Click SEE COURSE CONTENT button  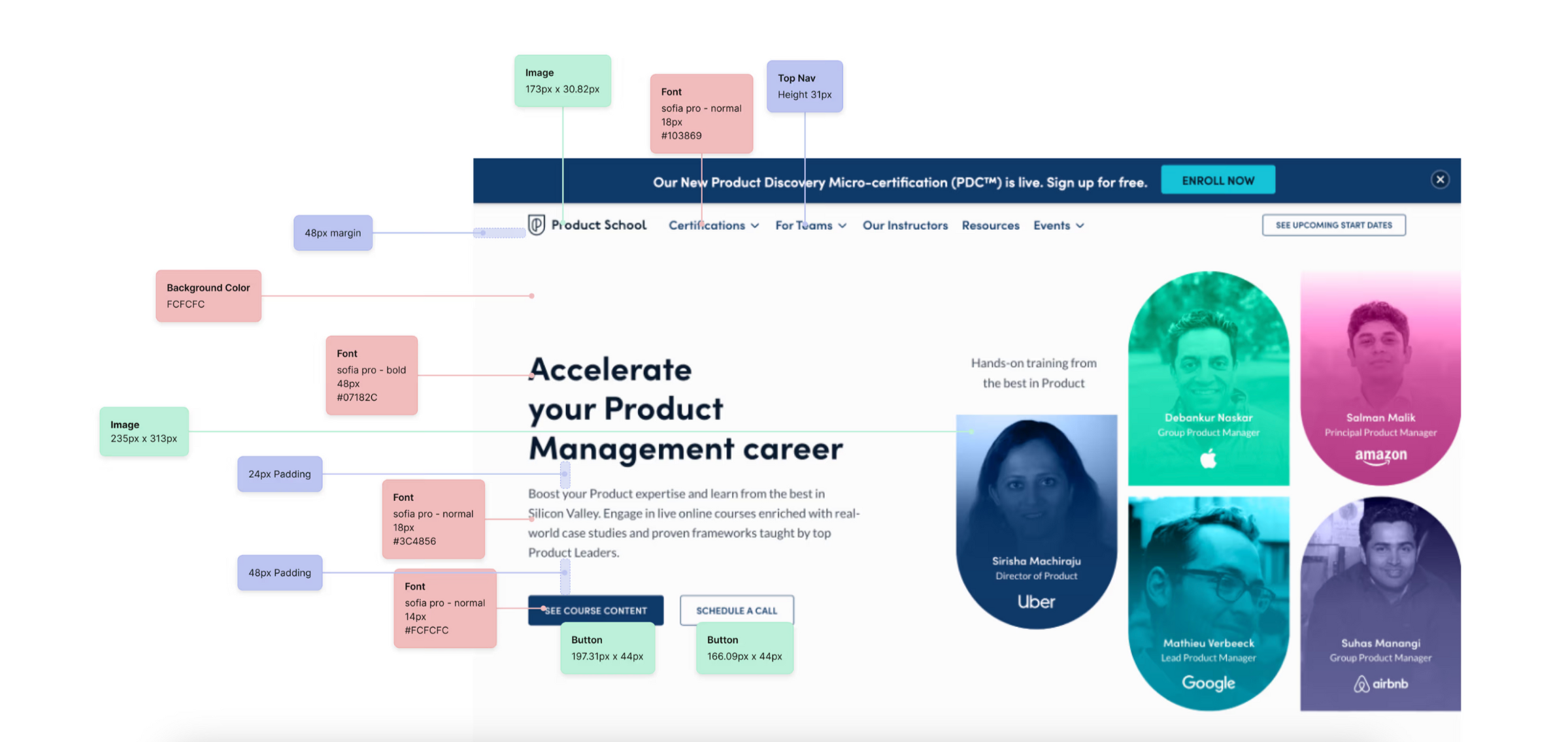pos(595,610)
